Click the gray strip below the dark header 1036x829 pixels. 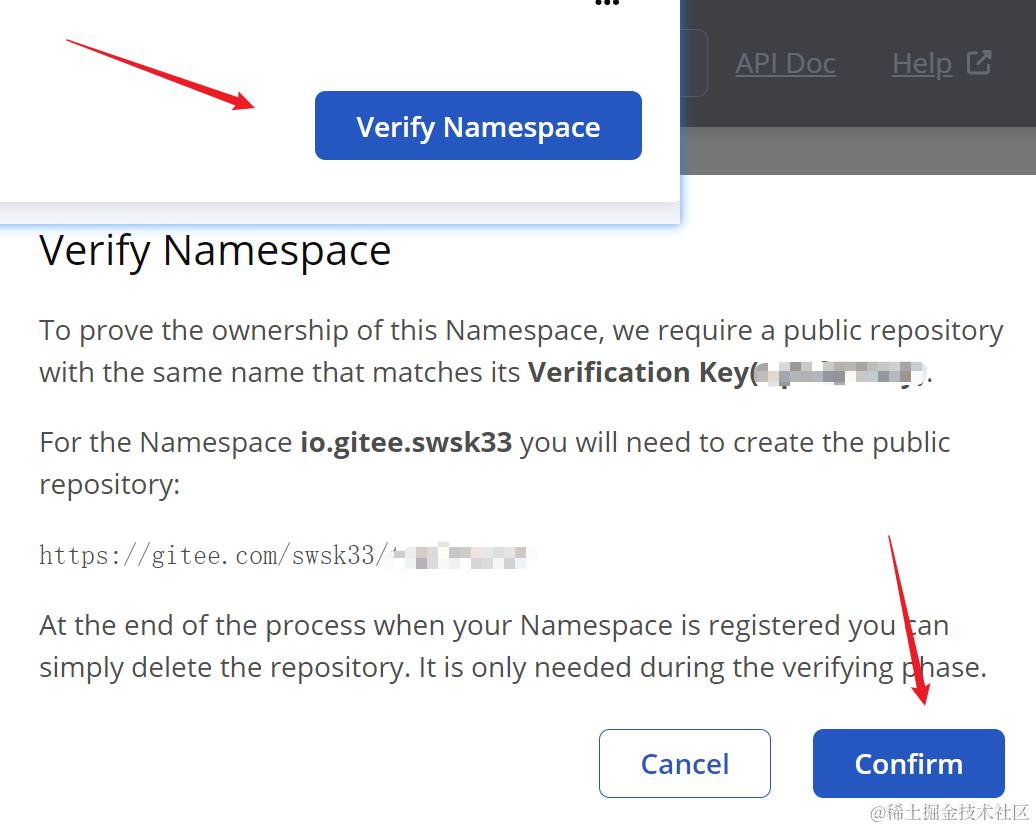coord(858,151)
